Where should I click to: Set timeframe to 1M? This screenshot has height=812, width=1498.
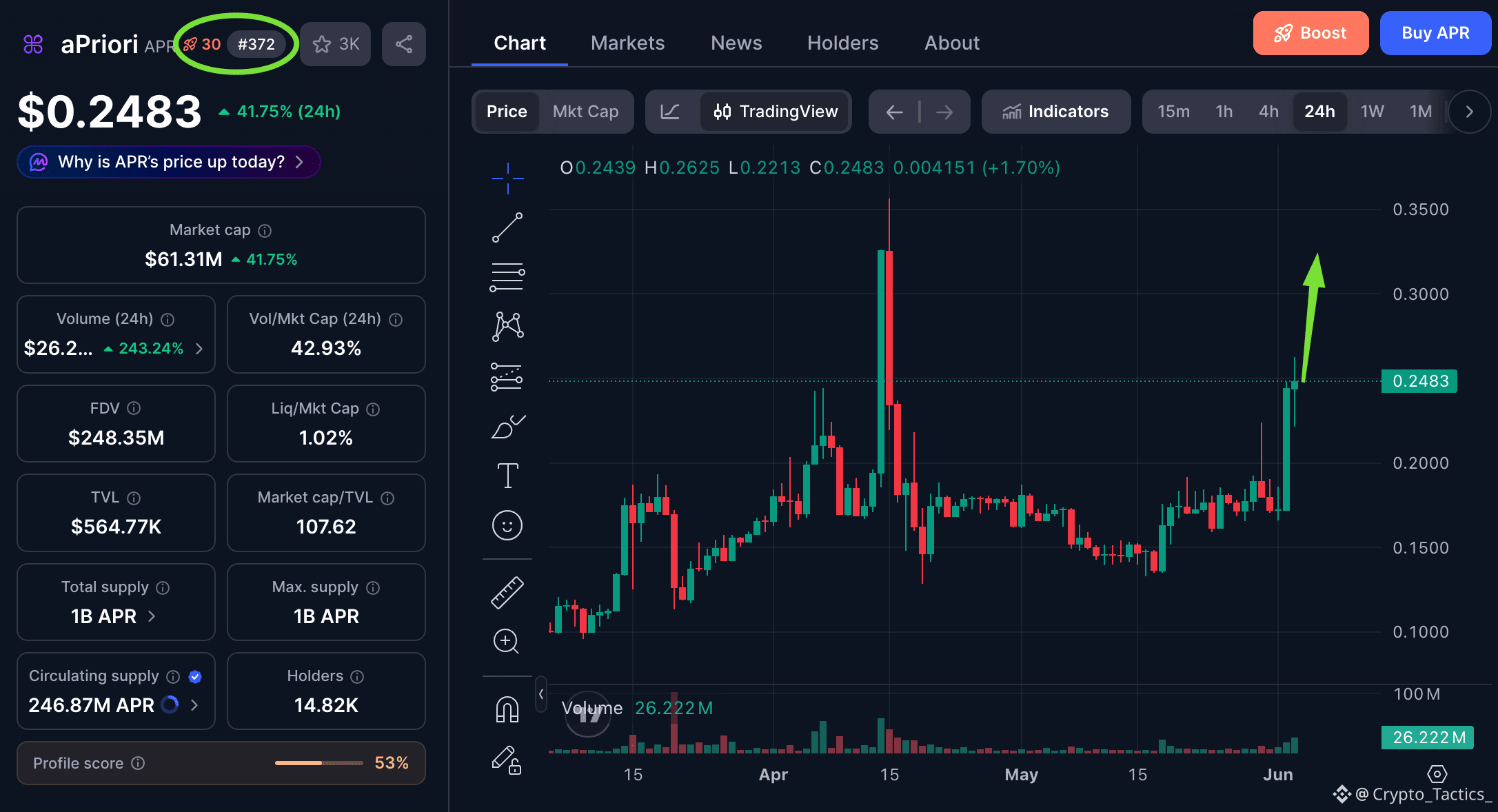point(1421,112)
